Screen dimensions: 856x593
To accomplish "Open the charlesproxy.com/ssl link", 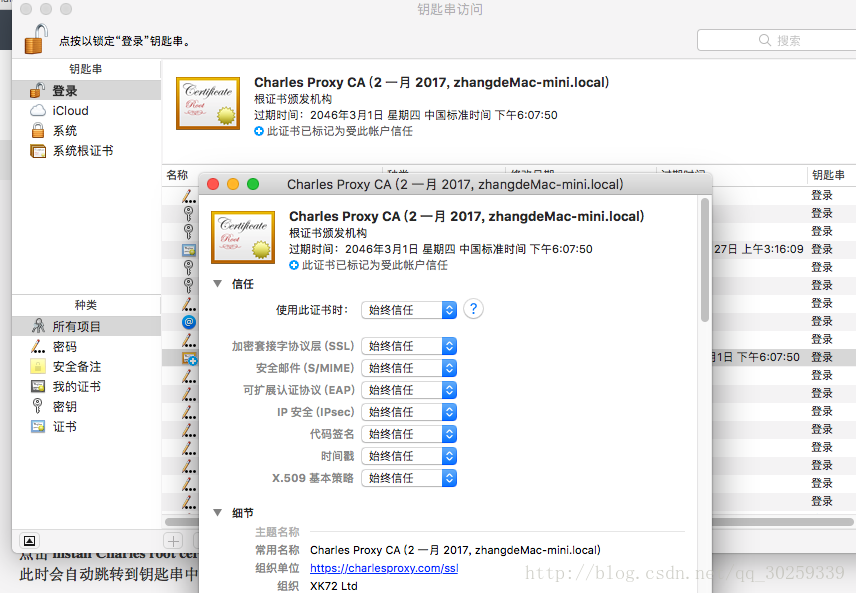I will [x=384, y=568].
